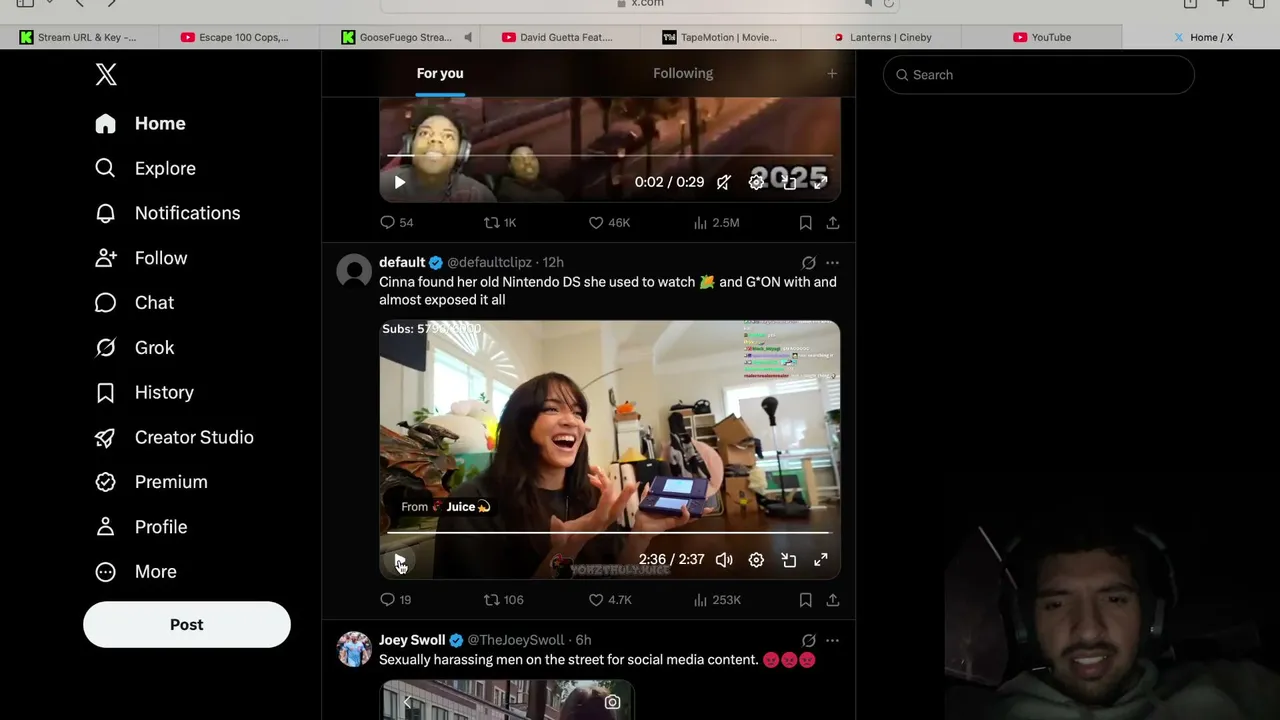The height and width of the screenshot is (720, 1280).
Task: Open settings on the 0:29 video
Action: click(x=757, y=182)
